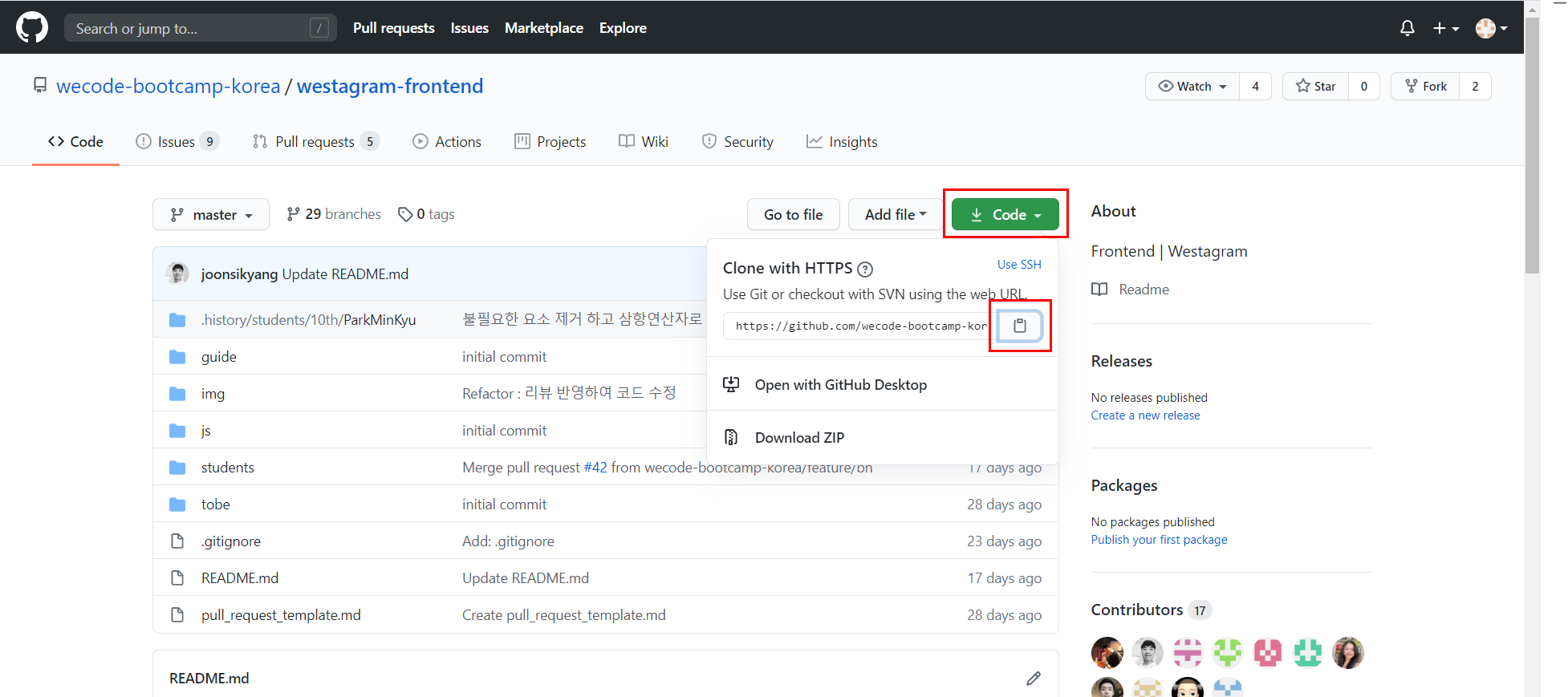
Task: Go to Explore
Action: click(x=623, y=28)
